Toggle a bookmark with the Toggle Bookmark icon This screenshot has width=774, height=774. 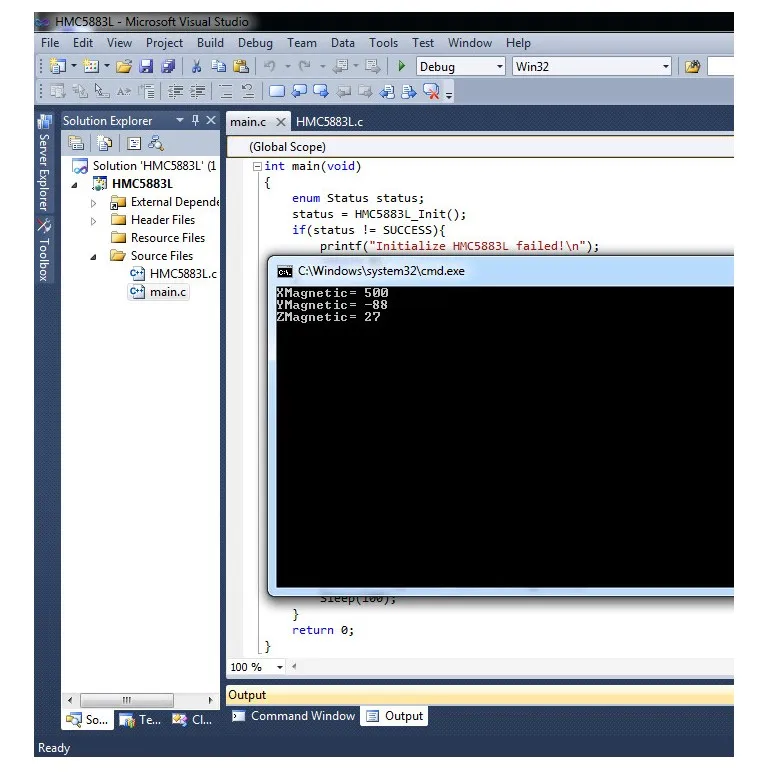pyautogui.click(x=277, y=91)
